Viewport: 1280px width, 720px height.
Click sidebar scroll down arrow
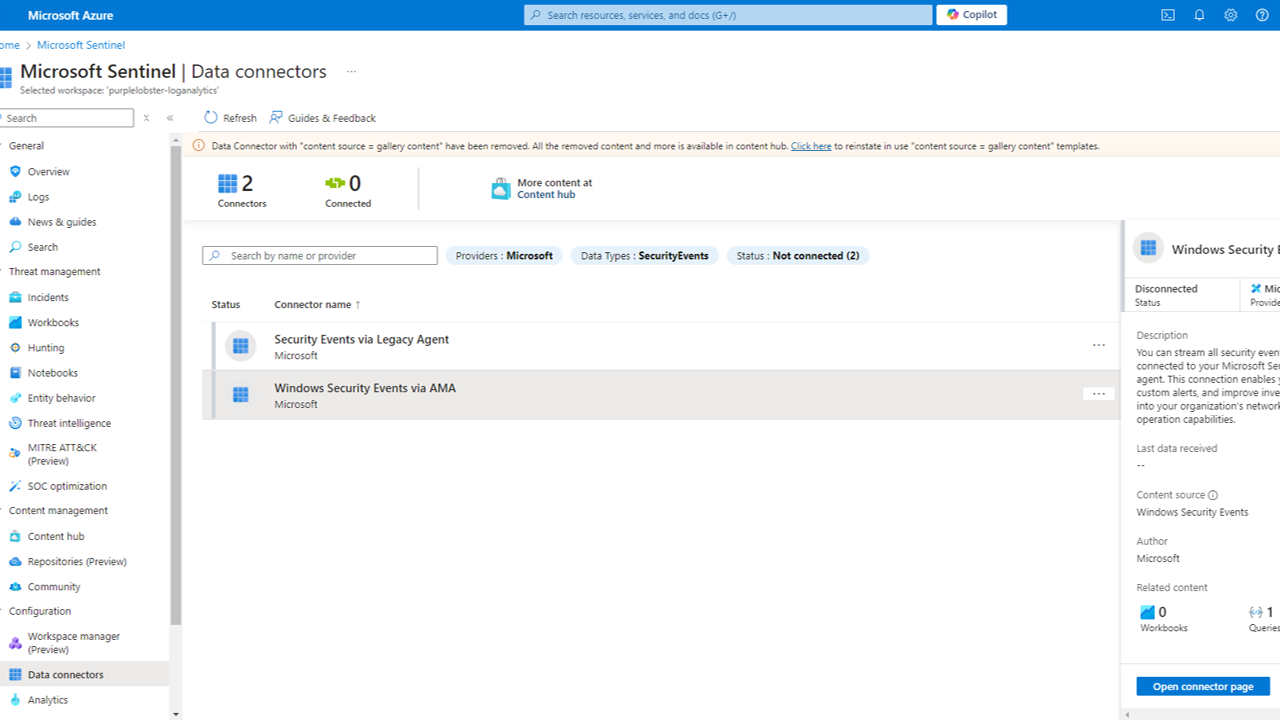tap(176, 714)
